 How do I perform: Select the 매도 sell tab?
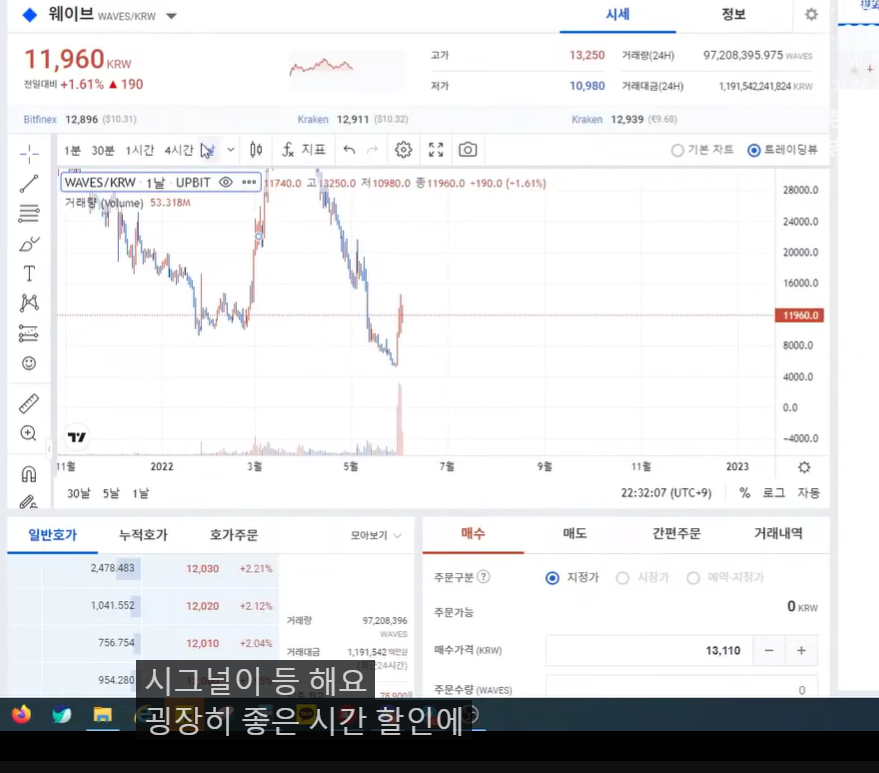click(x=575, y=534)
